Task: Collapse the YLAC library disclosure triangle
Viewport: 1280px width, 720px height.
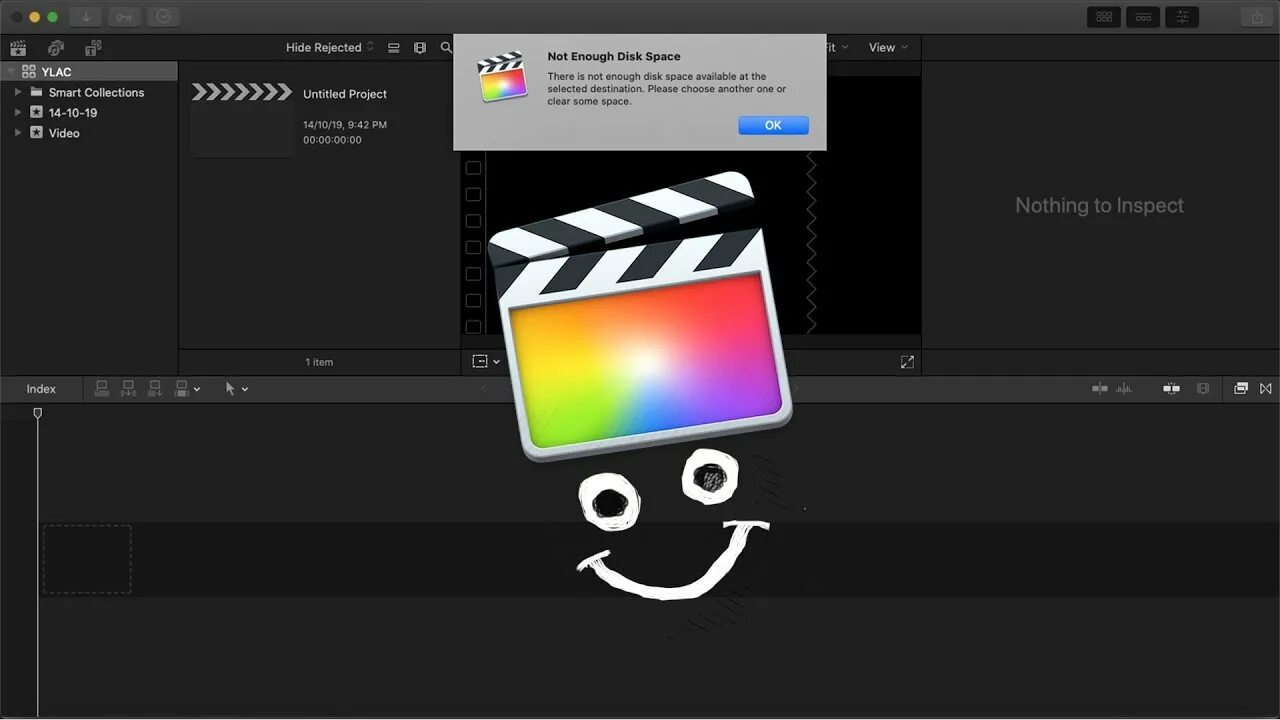Action: click(10, 72)
